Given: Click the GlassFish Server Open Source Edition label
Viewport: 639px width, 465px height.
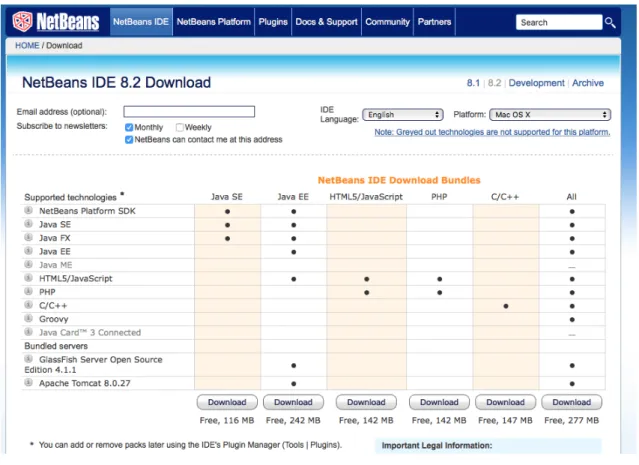Looking at the screenshot, I should click(93, 365).
